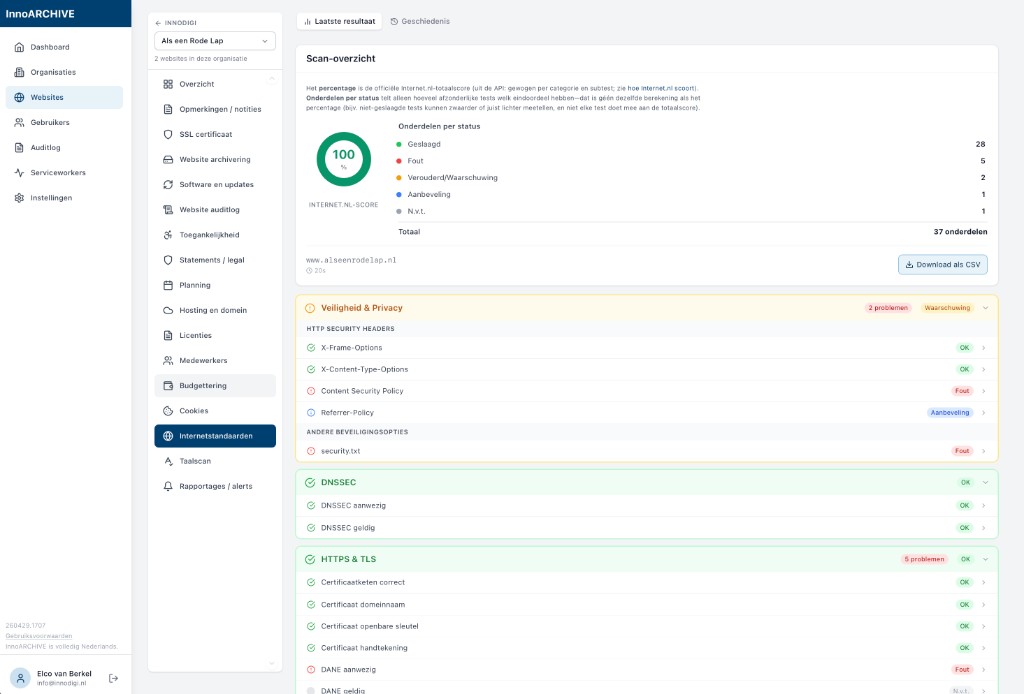Click the Rapportages / alerts bell icon
Screen dimensions: 1024x694
(168, 486)
